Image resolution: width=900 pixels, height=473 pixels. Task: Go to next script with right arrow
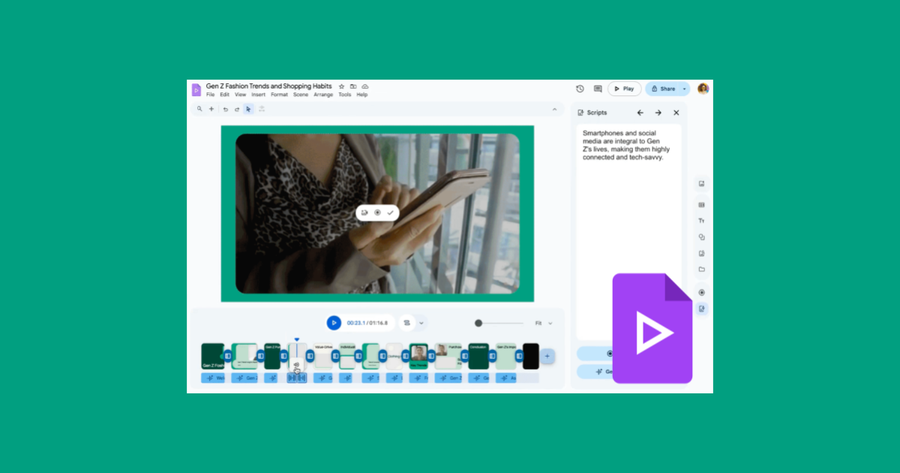[658, 113]
